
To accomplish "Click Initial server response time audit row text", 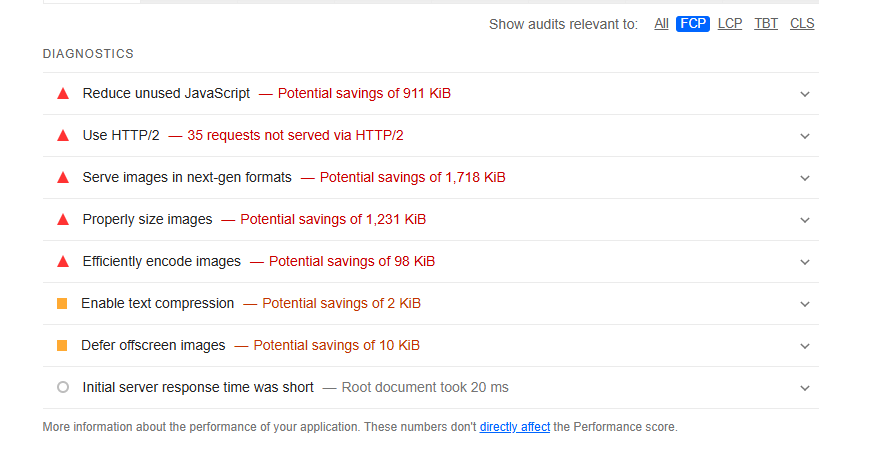I will [198, 387].
